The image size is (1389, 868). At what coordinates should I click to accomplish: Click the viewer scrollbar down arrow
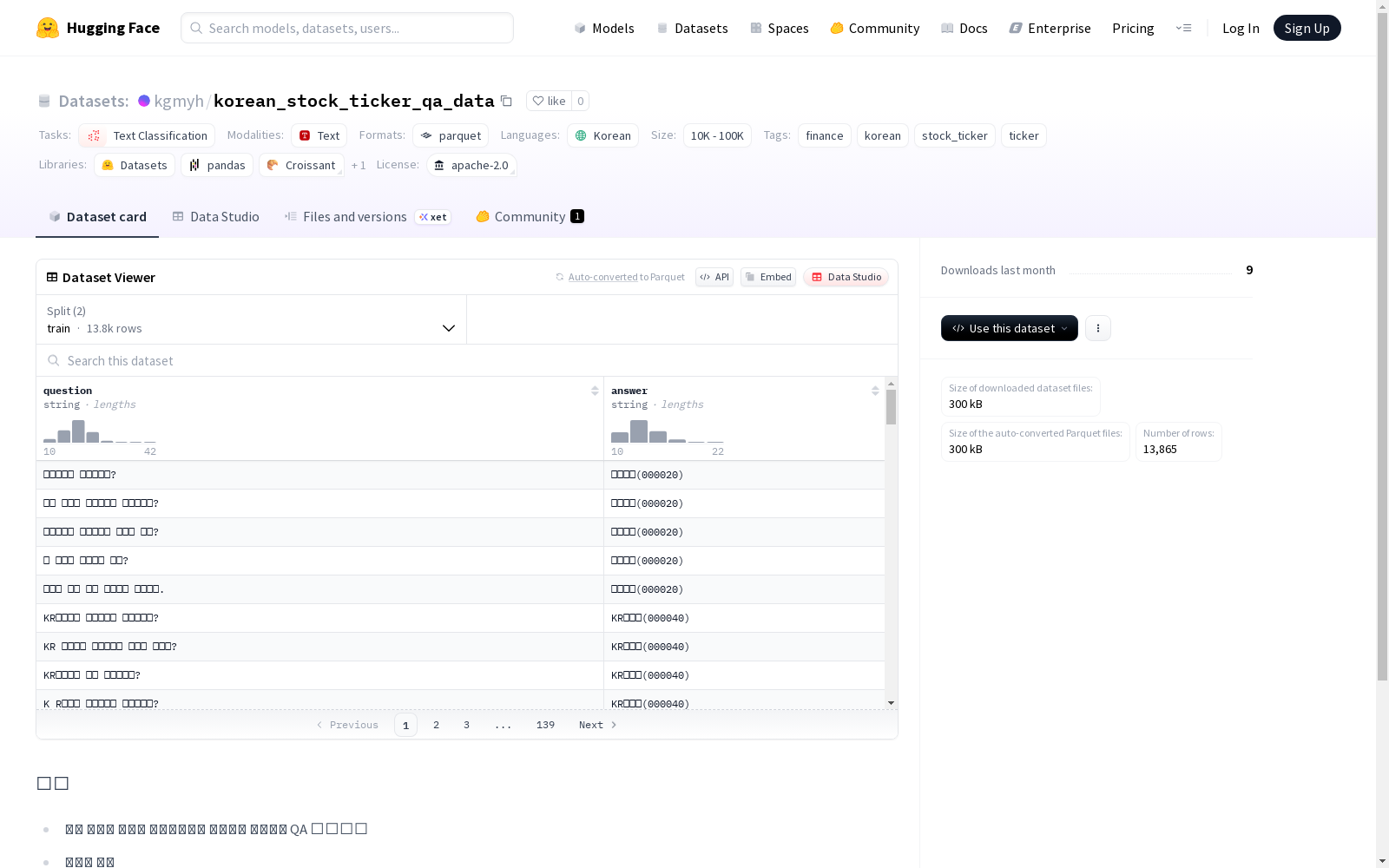click(891, 703)
